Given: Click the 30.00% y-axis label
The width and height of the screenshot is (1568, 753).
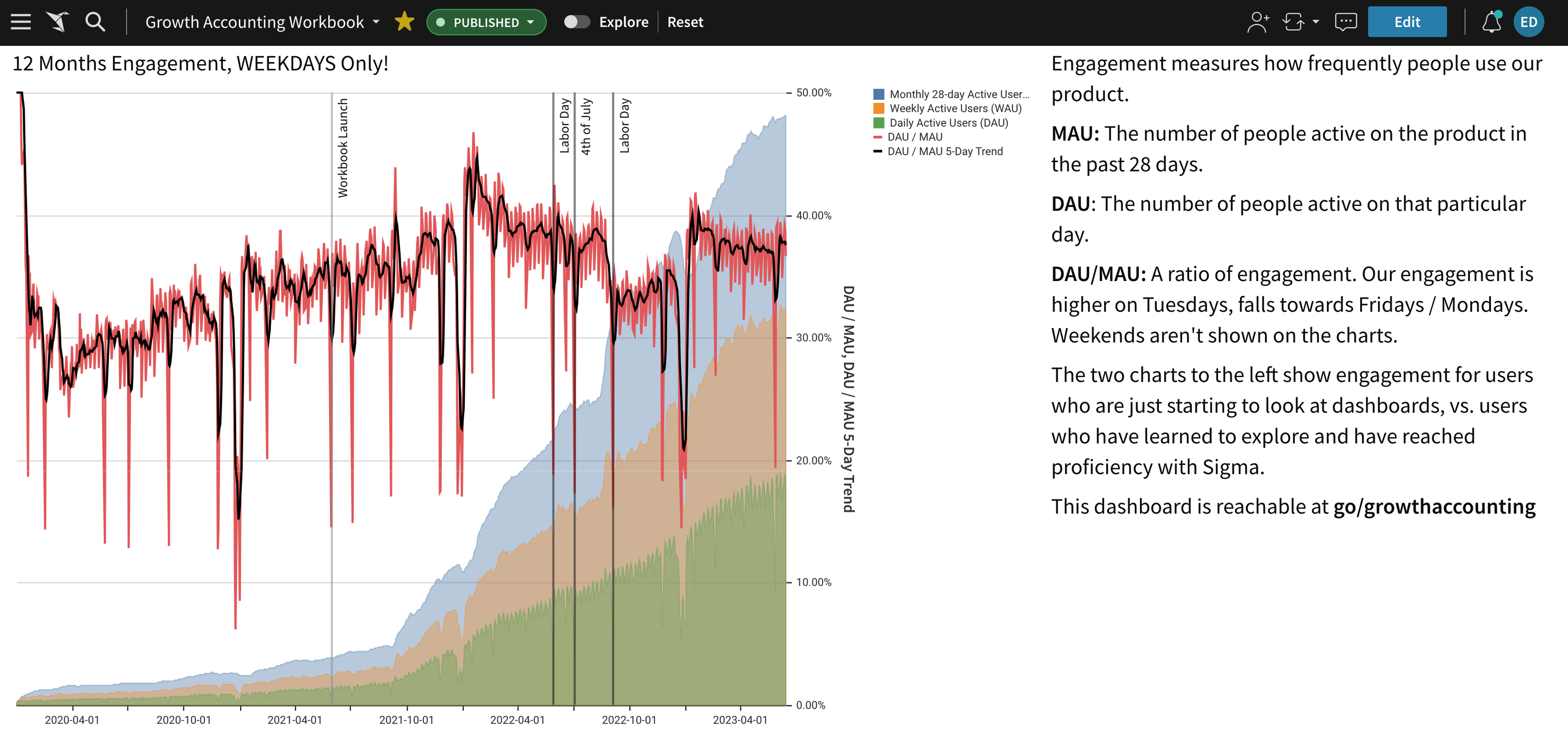Looking at the screenshot, I should tap(813, 337).
